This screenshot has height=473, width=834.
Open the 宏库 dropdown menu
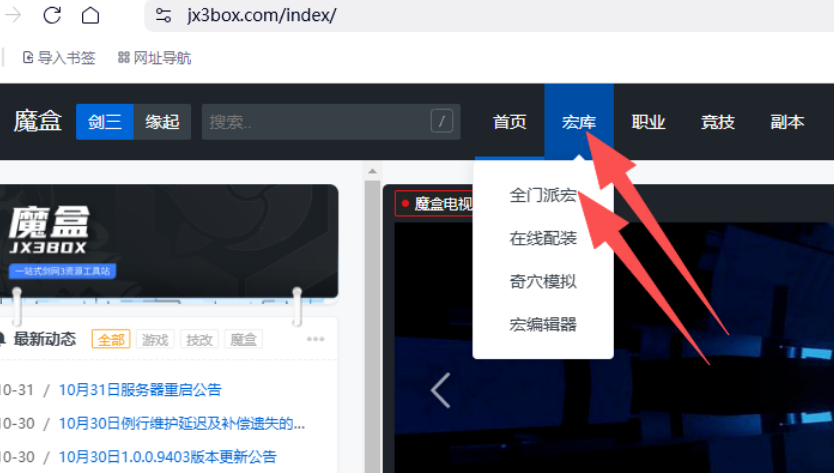(579, 122)
